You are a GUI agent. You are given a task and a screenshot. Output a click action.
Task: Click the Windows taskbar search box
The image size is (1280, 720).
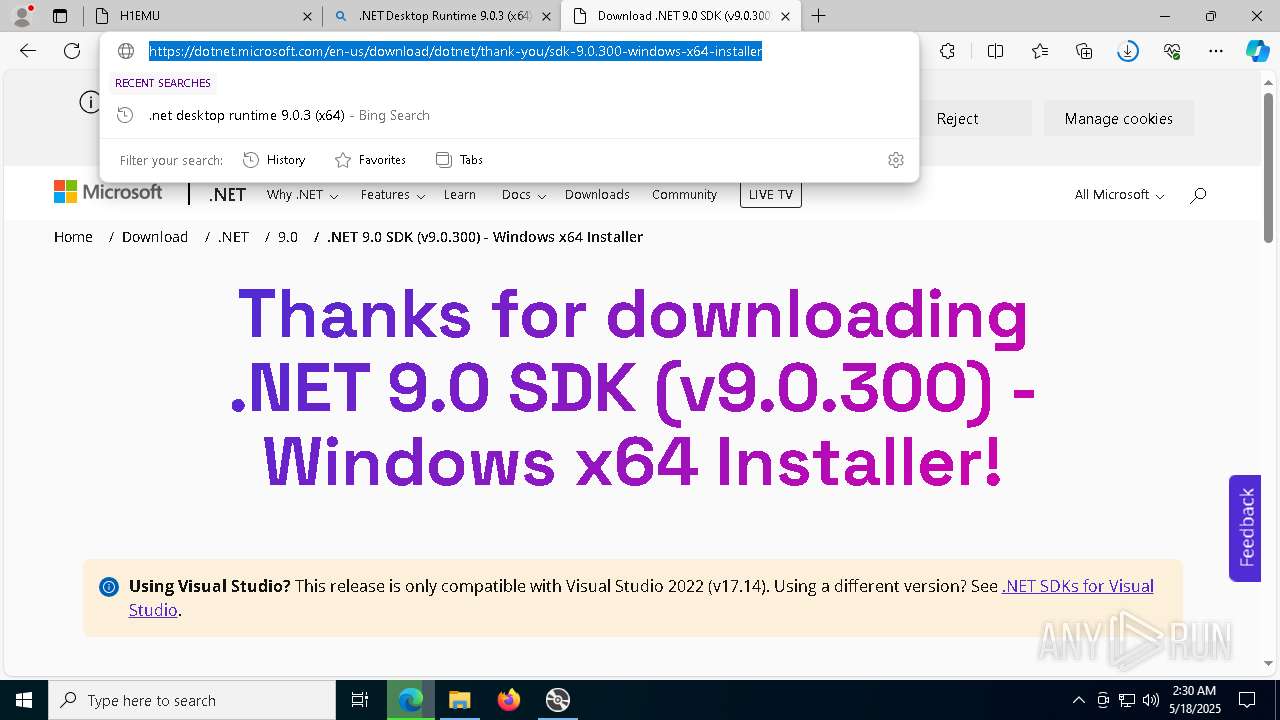tap(192, 700)
